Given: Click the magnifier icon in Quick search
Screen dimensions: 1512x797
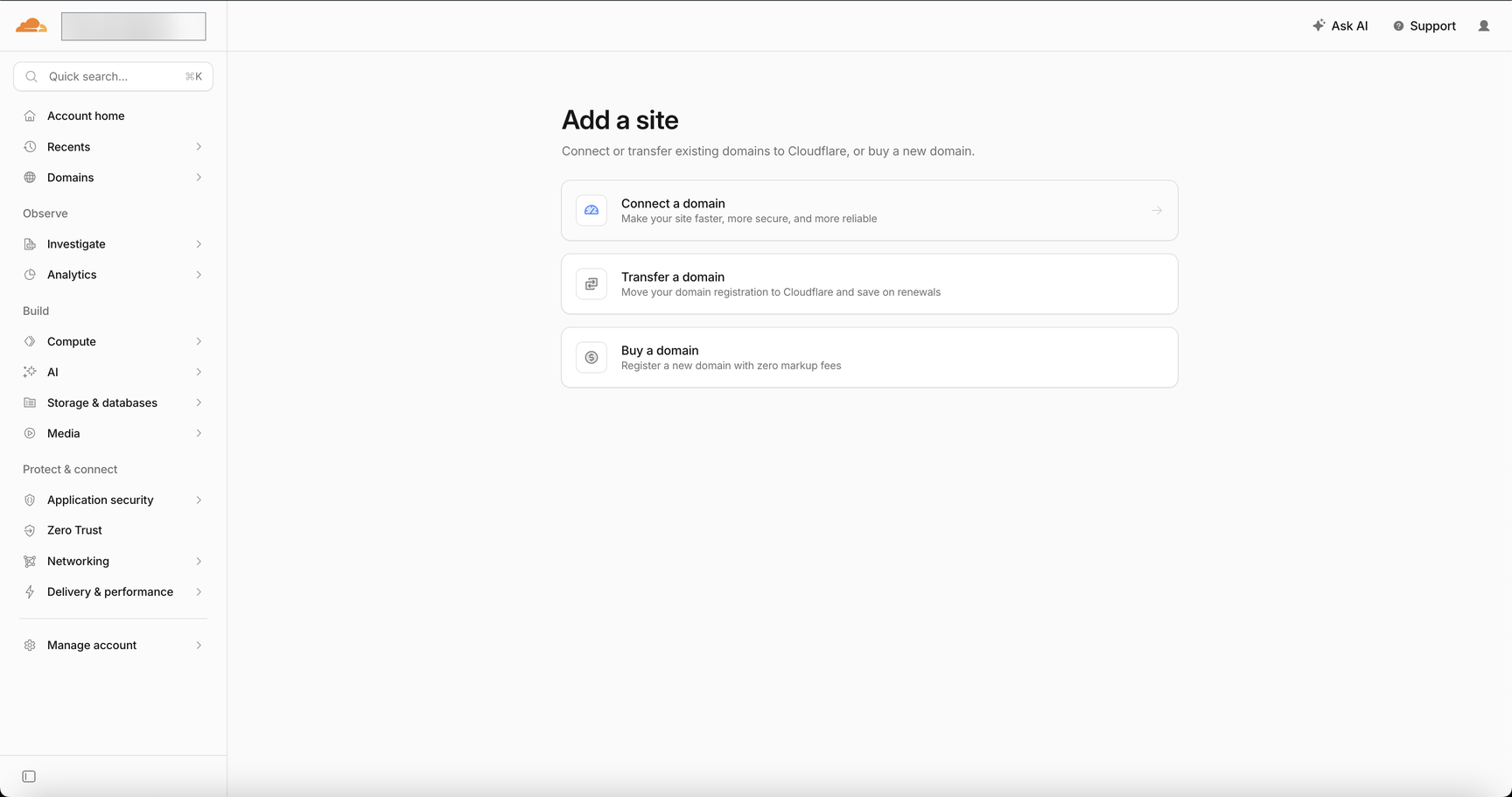Looking at the screenshot, I should 31,76.
